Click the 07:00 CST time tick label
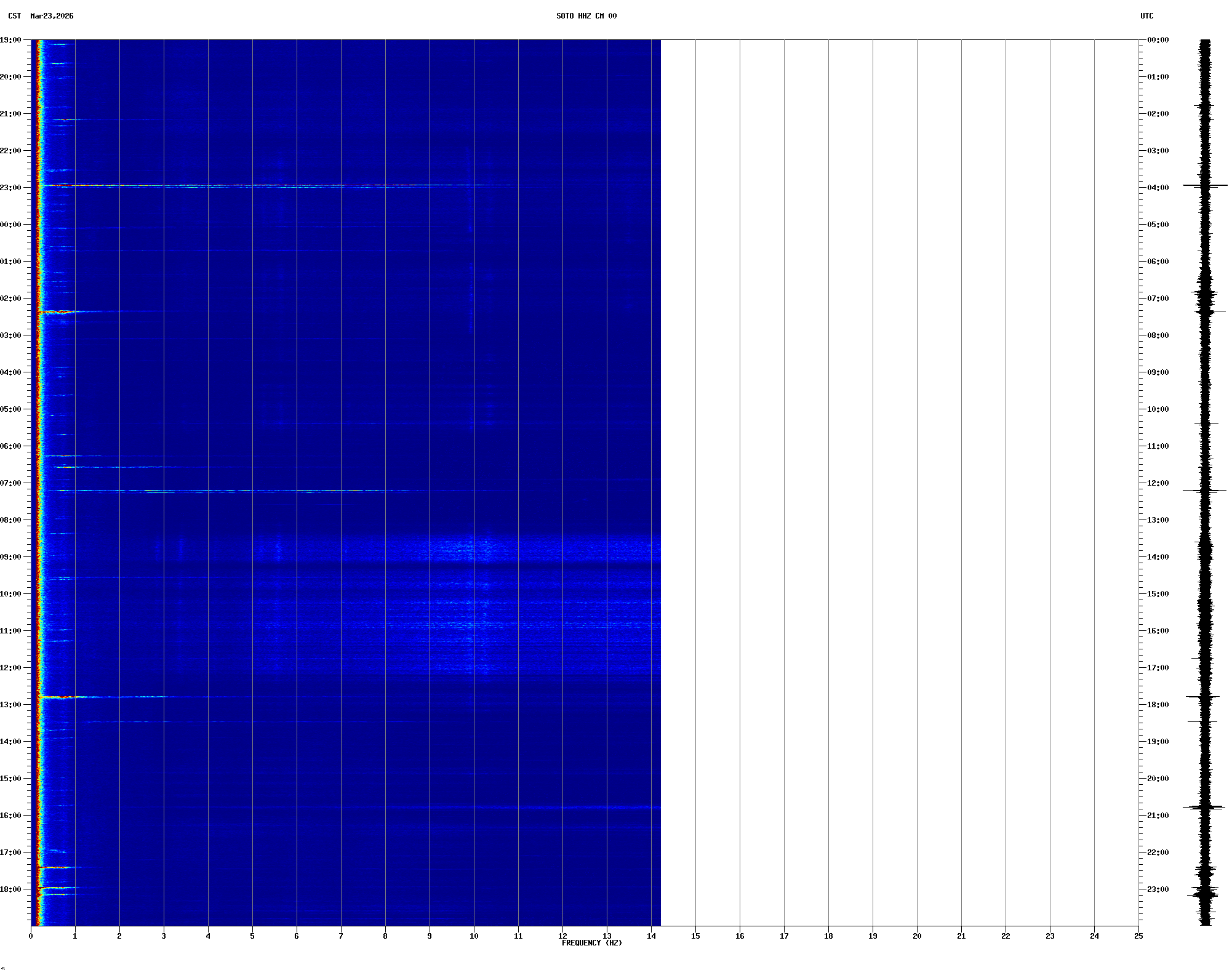1232x975 pixels. click(10, 483)
